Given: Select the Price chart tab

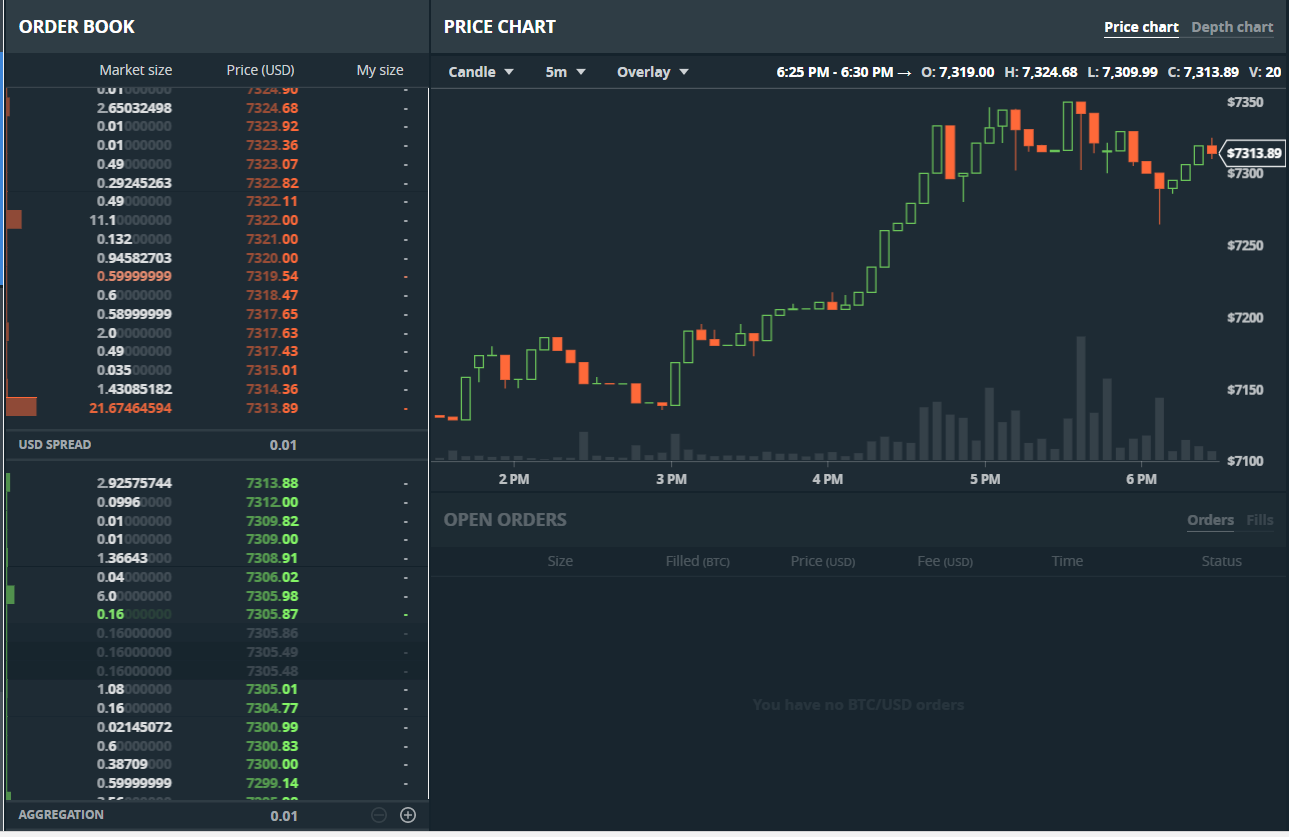Looking at the screenshot, I should point(1141,27).
